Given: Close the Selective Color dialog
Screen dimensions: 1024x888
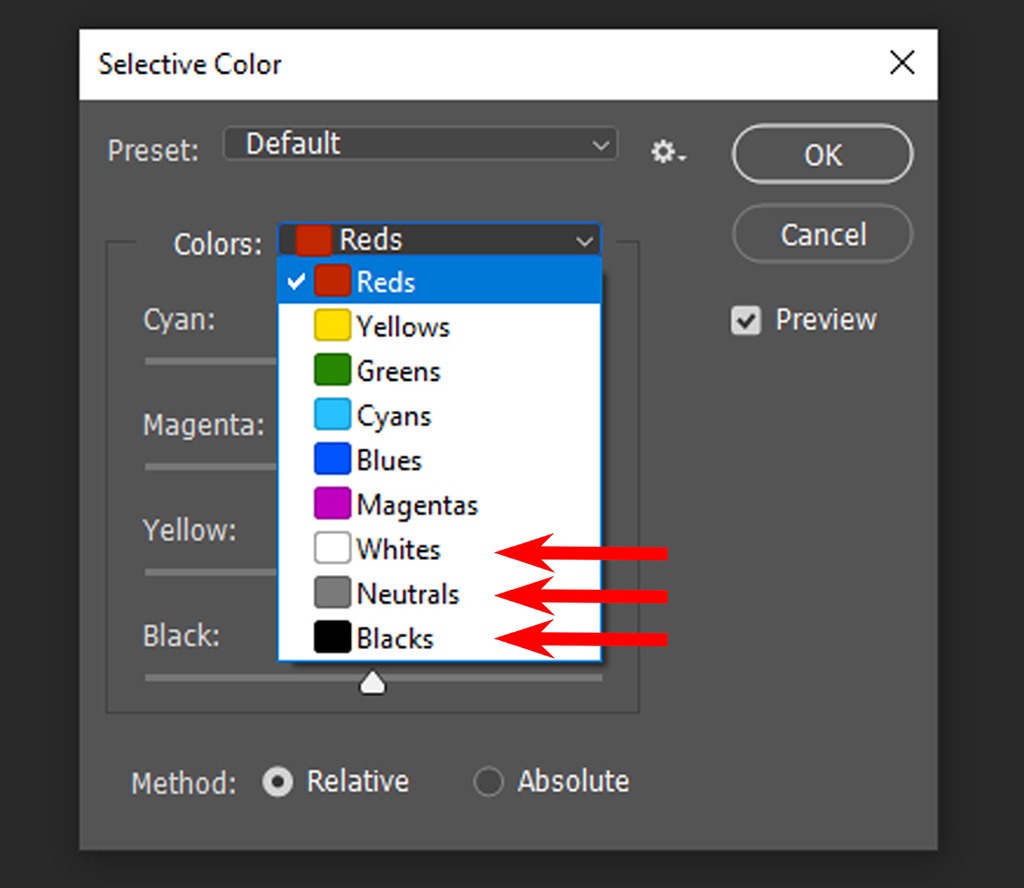Looking at the screenshot, I should (x=901, y=64).
